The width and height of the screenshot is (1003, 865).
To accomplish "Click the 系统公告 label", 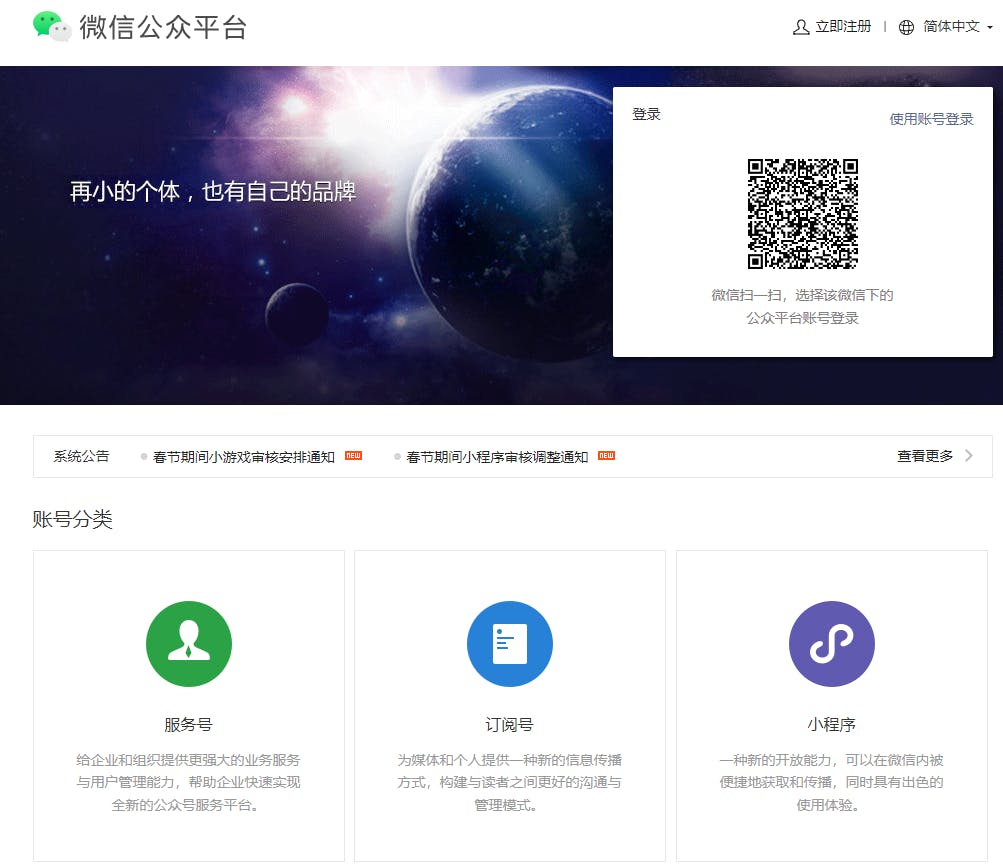I will (x=81, y=456).
